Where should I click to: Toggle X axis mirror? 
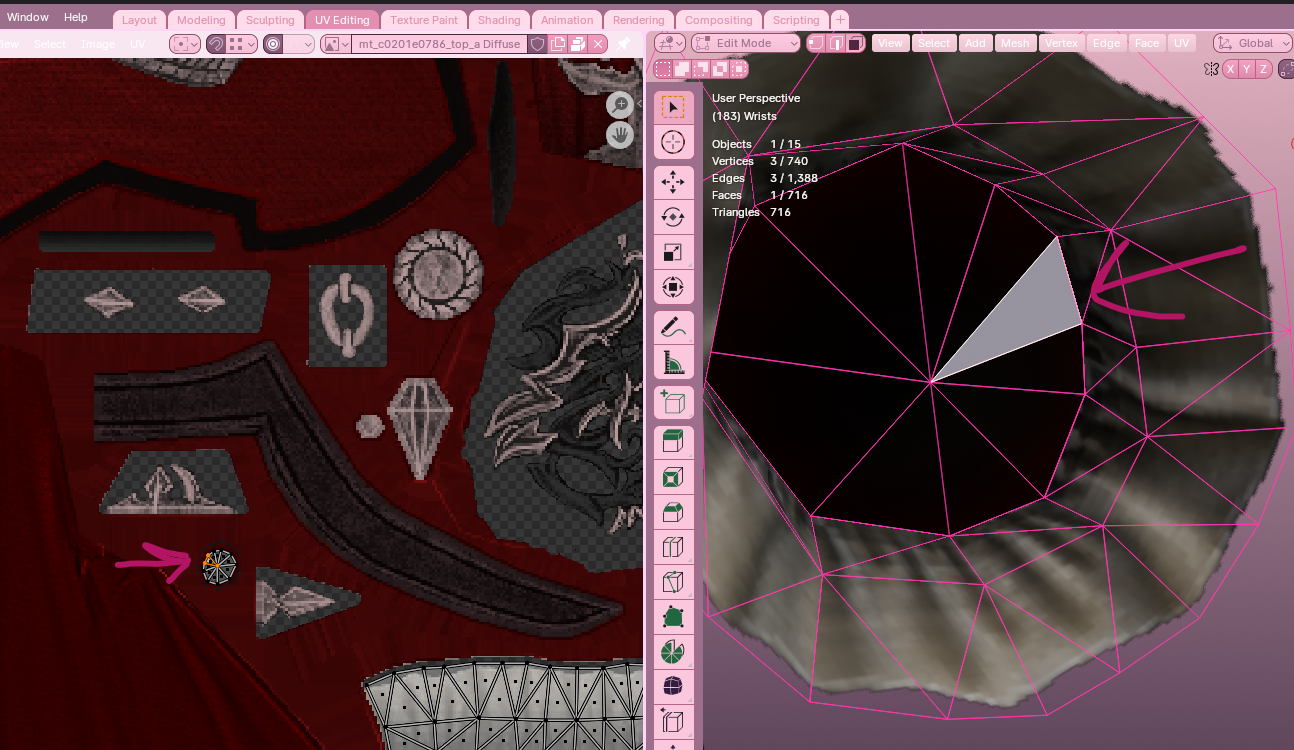(1231, 69)
